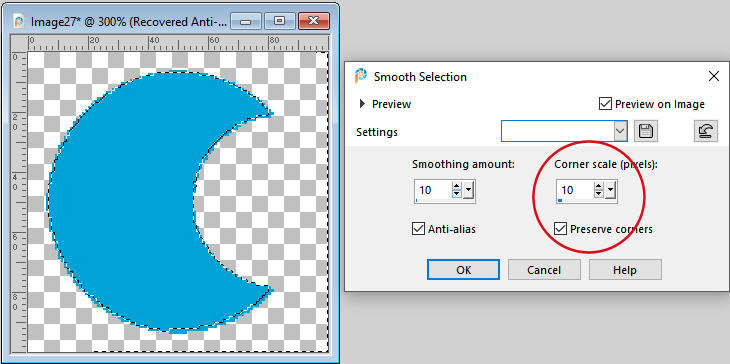This screenshot has width=730, height=364.
Task: Click OK to apply smoothing
Action: pos(463,270)
